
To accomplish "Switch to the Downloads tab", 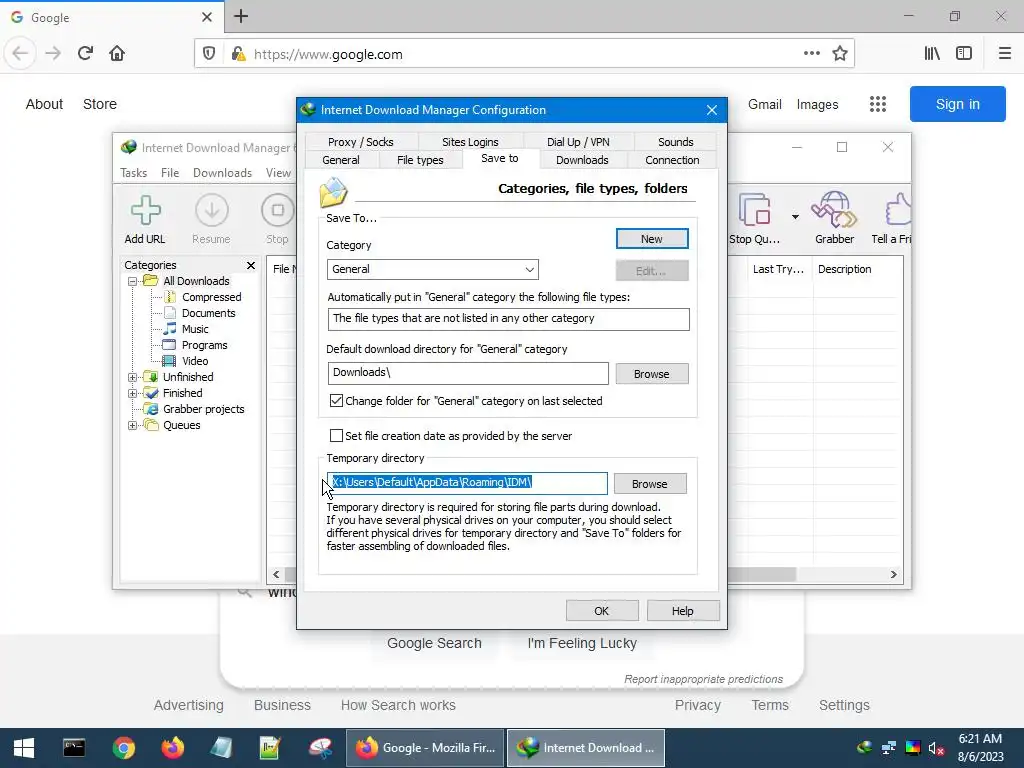I will point(582,160).
